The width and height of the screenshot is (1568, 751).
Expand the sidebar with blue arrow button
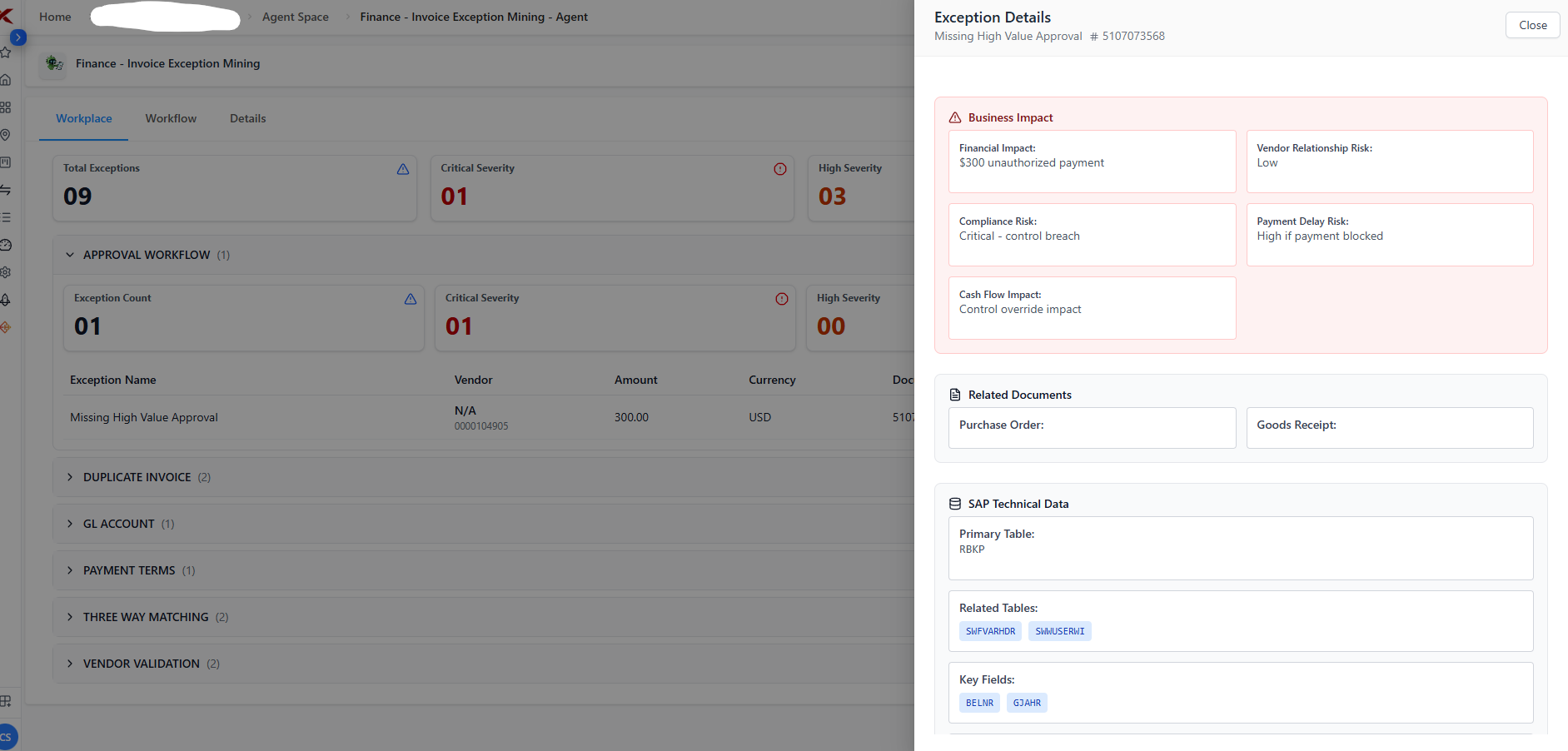click(18, 37)
